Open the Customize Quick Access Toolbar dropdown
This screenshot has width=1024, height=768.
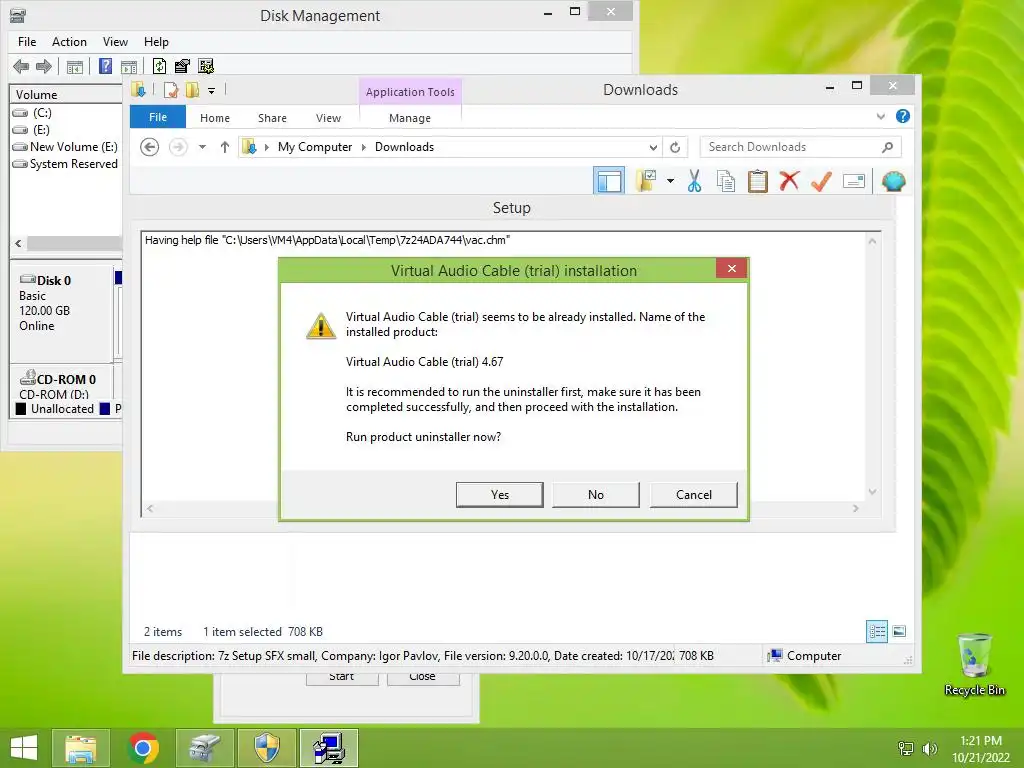point(212,91)
